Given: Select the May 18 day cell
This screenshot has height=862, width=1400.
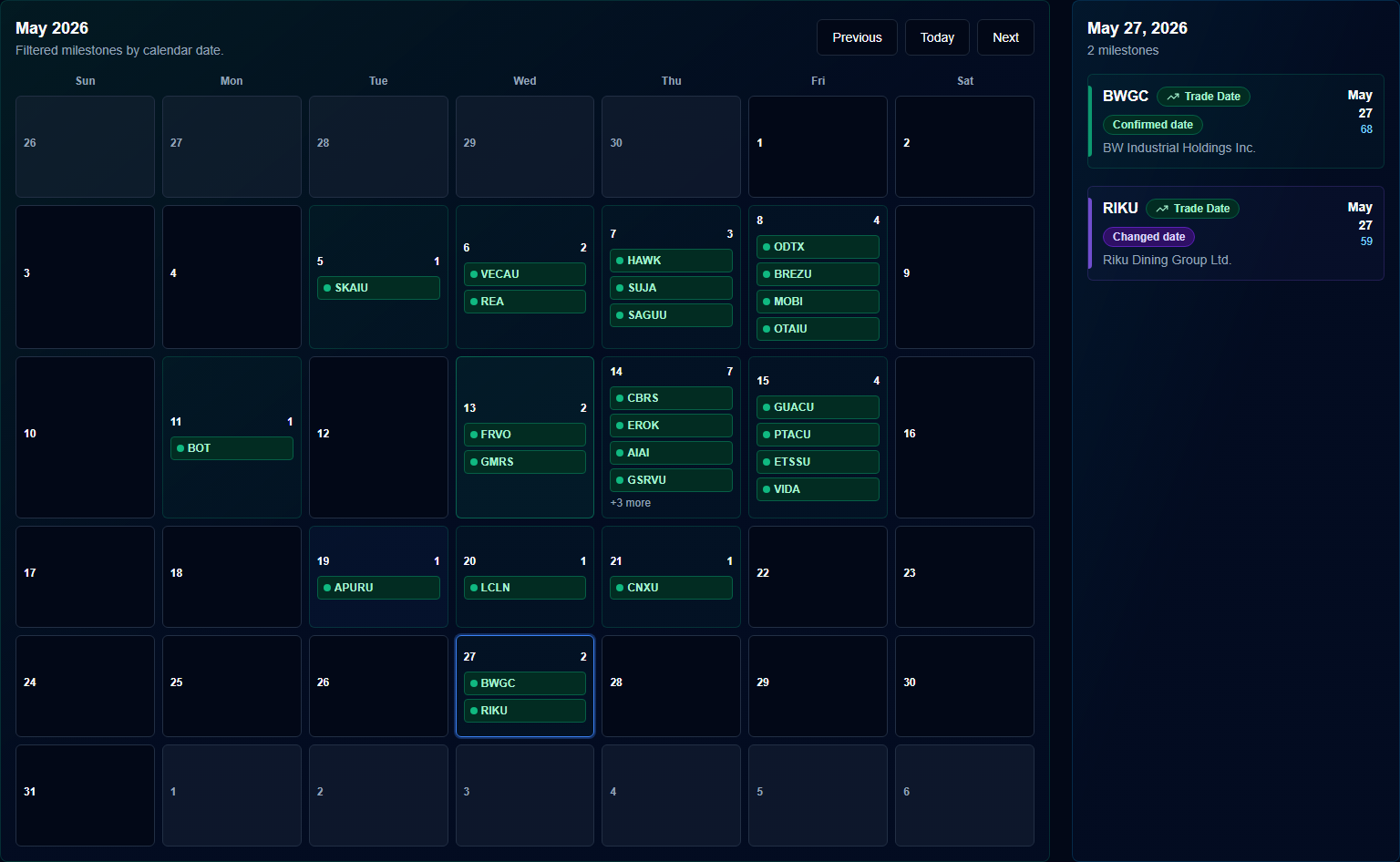Looking at the screenshot, I should point(232,577).
